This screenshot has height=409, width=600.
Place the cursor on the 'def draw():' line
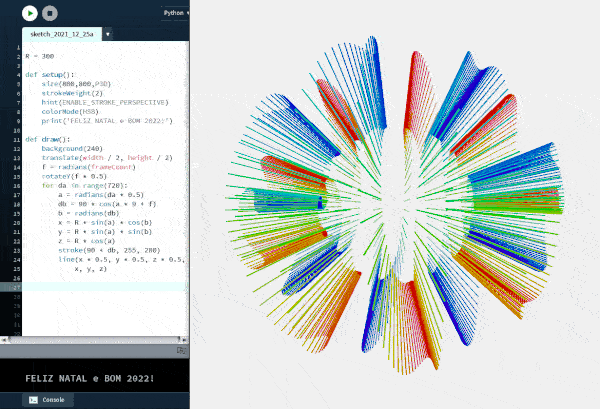tap(47, 139)
